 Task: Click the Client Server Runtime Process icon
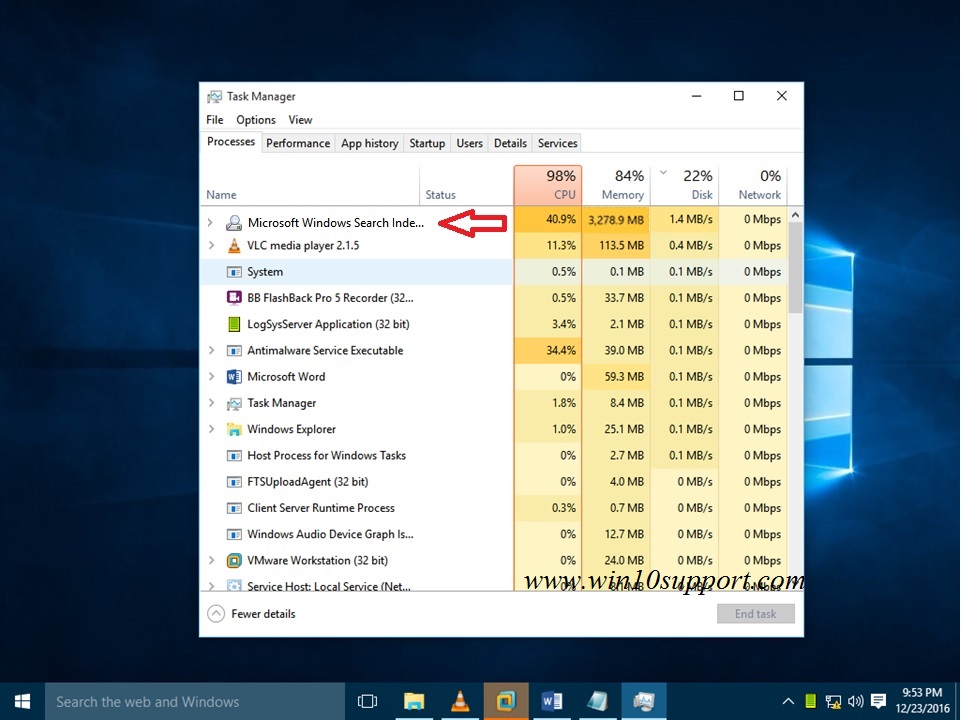[x=234, y=508]
